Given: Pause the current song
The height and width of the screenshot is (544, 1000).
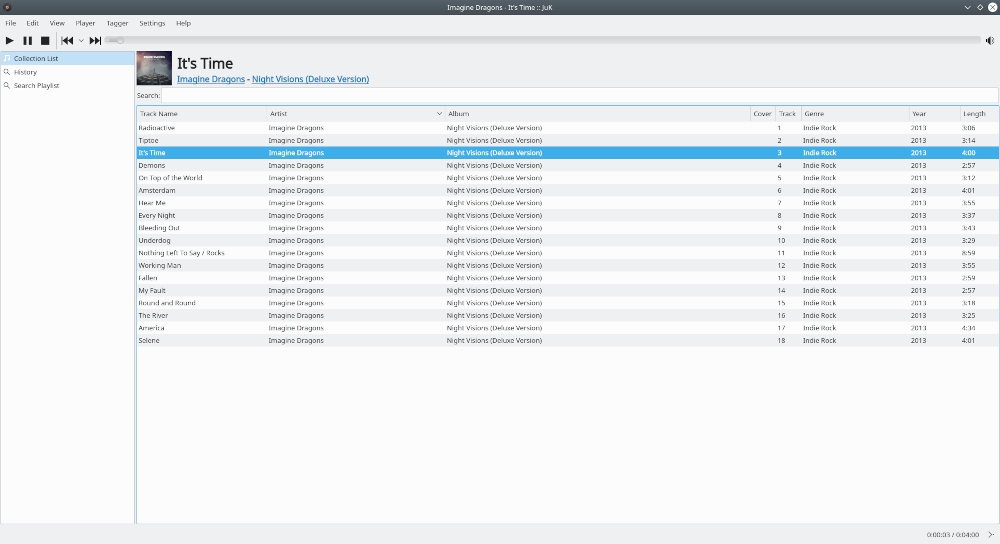Looking at the screenshot, I should point(28,40).
